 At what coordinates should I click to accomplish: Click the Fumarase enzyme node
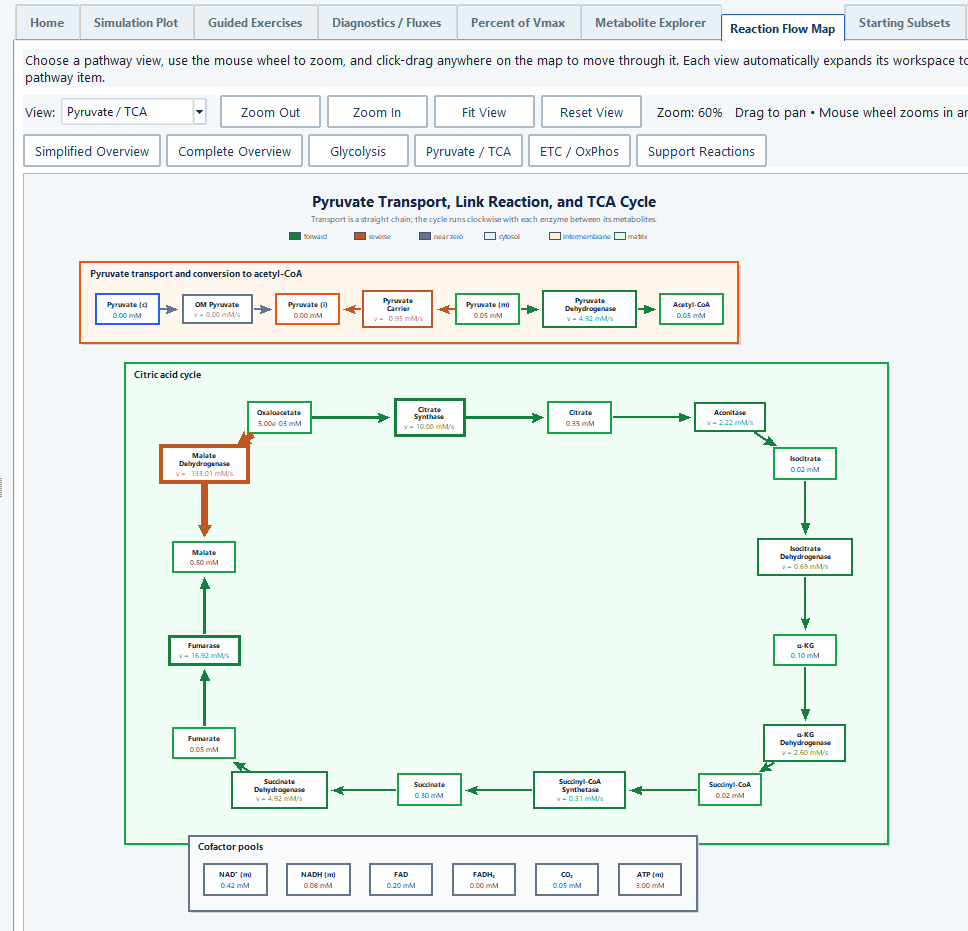(204, 650)
